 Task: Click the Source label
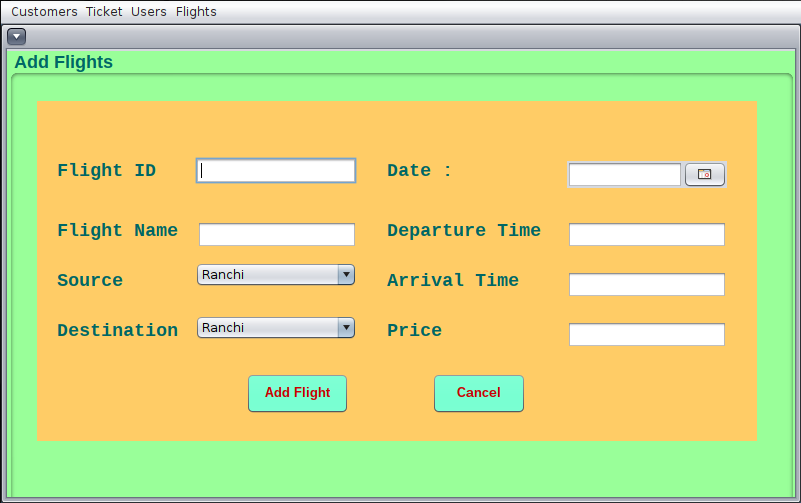pos(90,280)
